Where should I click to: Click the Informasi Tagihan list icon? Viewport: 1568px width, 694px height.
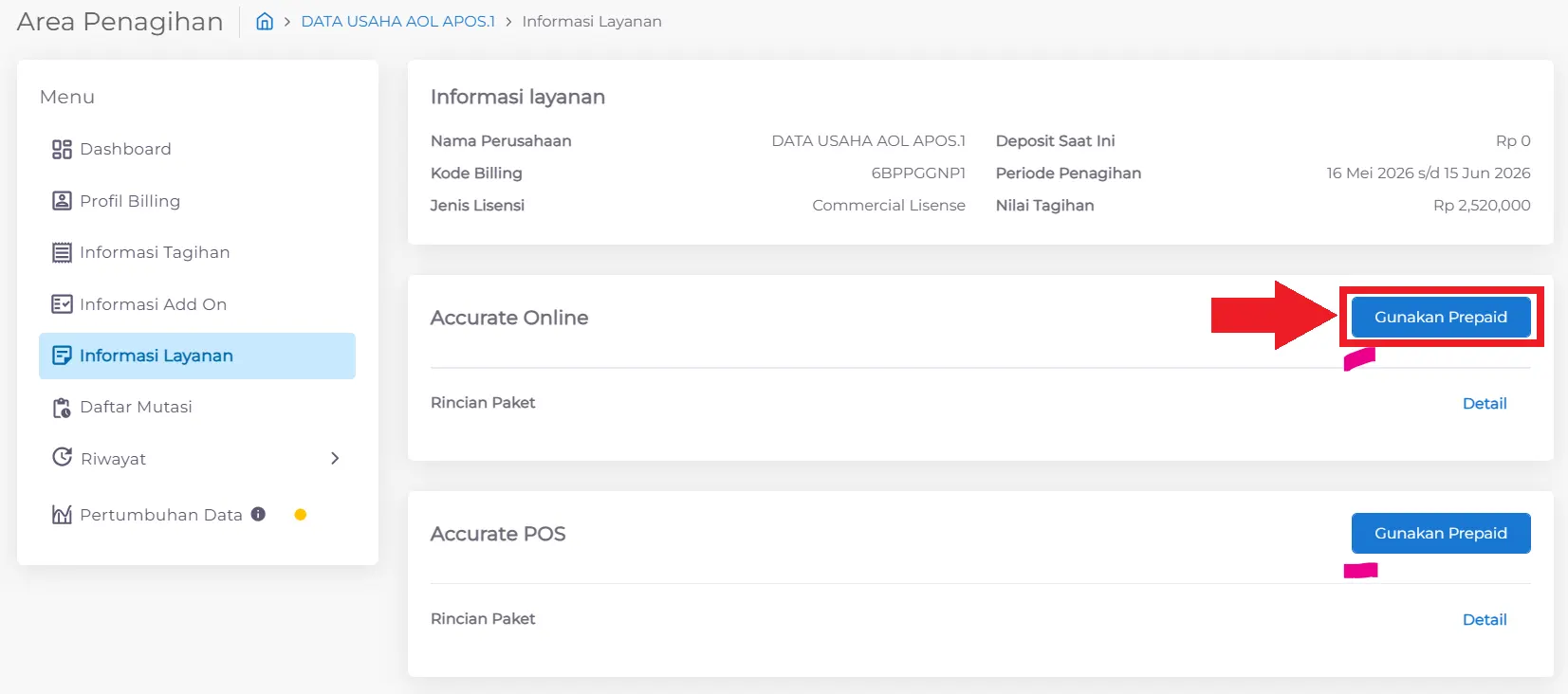point(62,252)
